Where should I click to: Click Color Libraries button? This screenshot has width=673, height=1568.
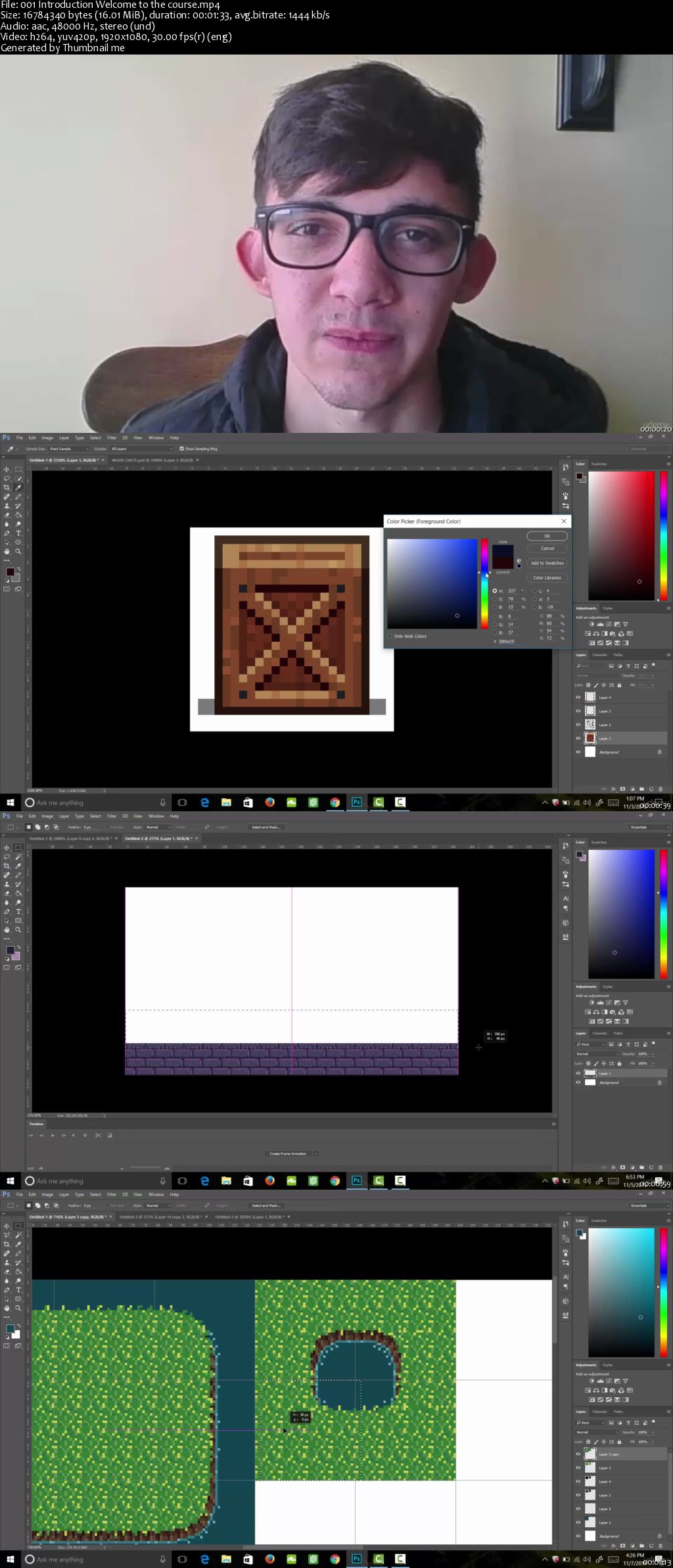[x=547, y=577]
